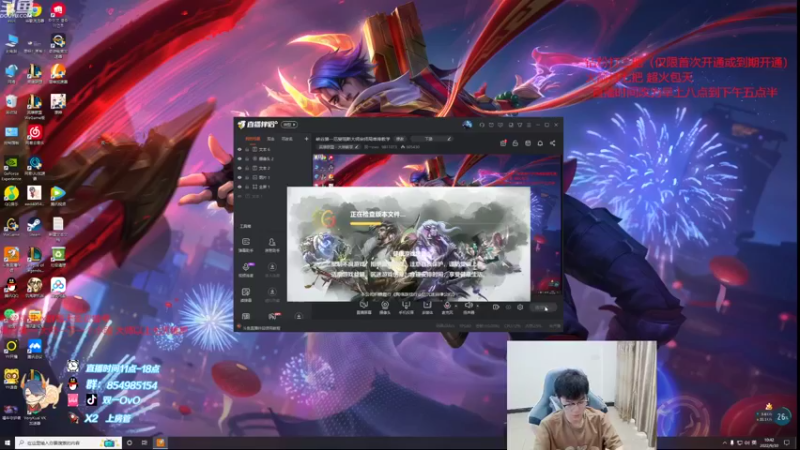
Task: Open the task icon with red dot
Action: 503,143
